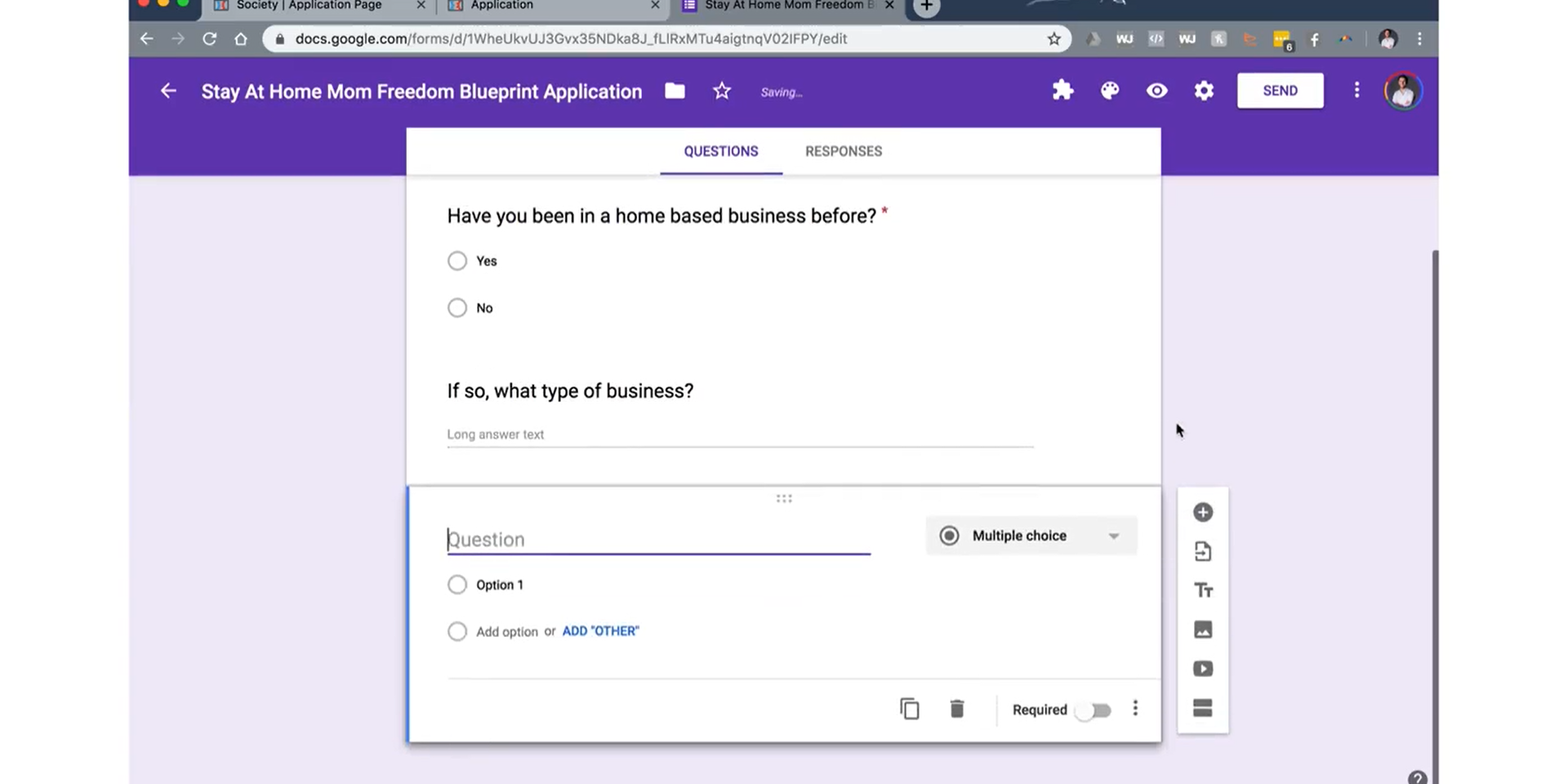The image size is (1568, 784).
Task: Click the drag handle dots on question card
Action: coord(784,498)
